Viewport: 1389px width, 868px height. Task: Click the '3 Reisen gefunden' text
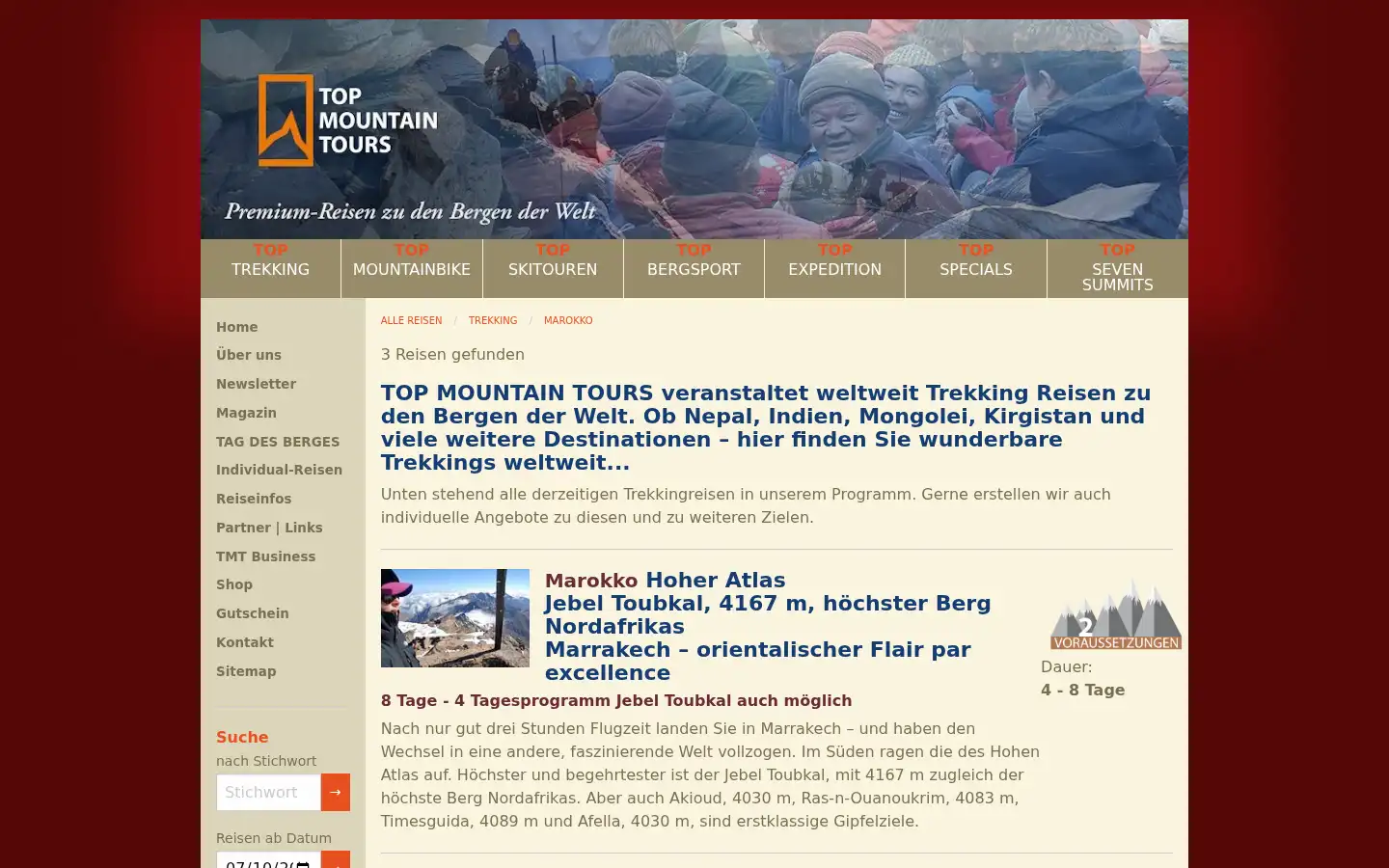coord(452,354)
